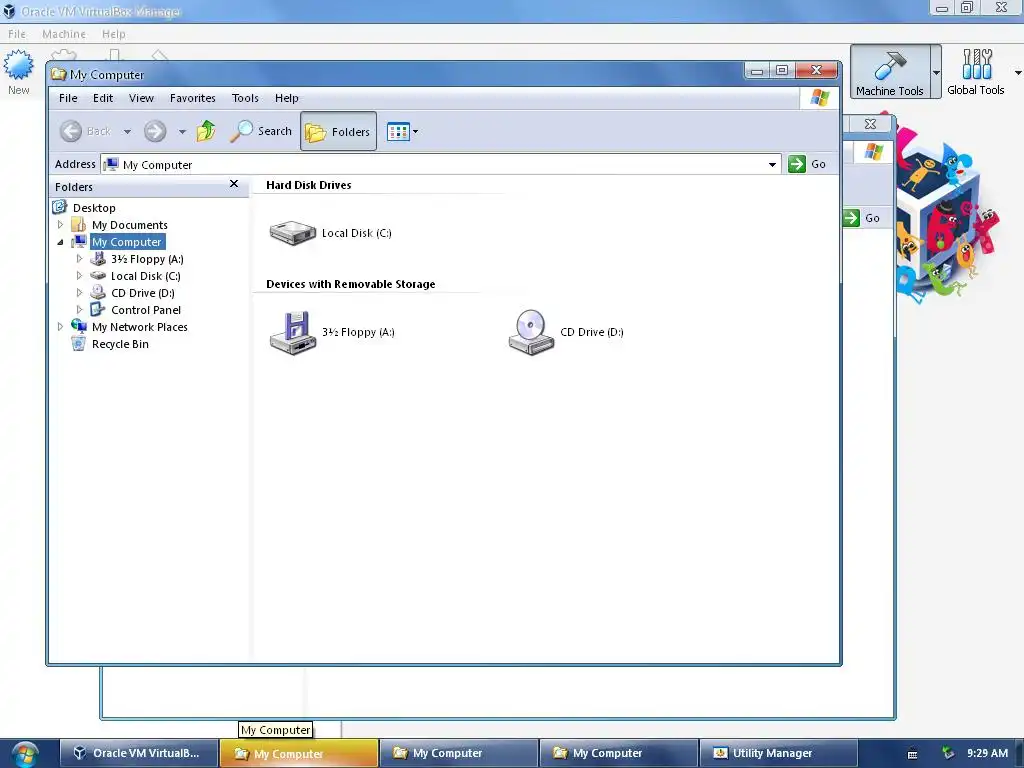
Task: Click the network tray icon beside clock
Action: 948,753
